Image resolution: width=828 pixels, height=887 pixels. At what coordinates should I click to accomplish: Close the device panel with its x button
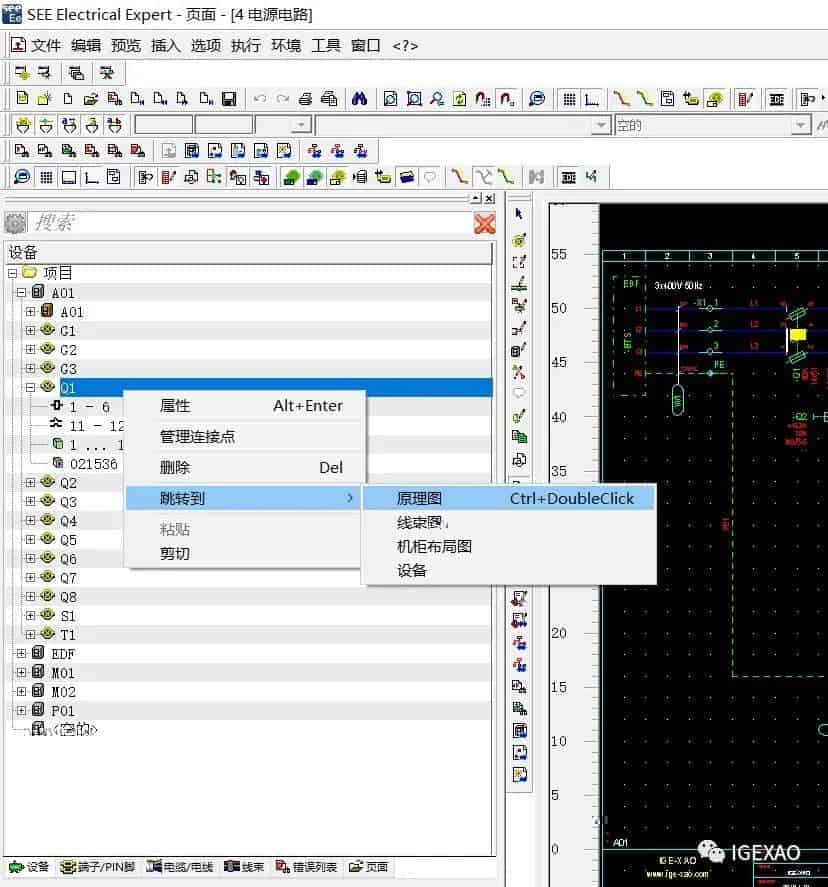pos(490,198)
